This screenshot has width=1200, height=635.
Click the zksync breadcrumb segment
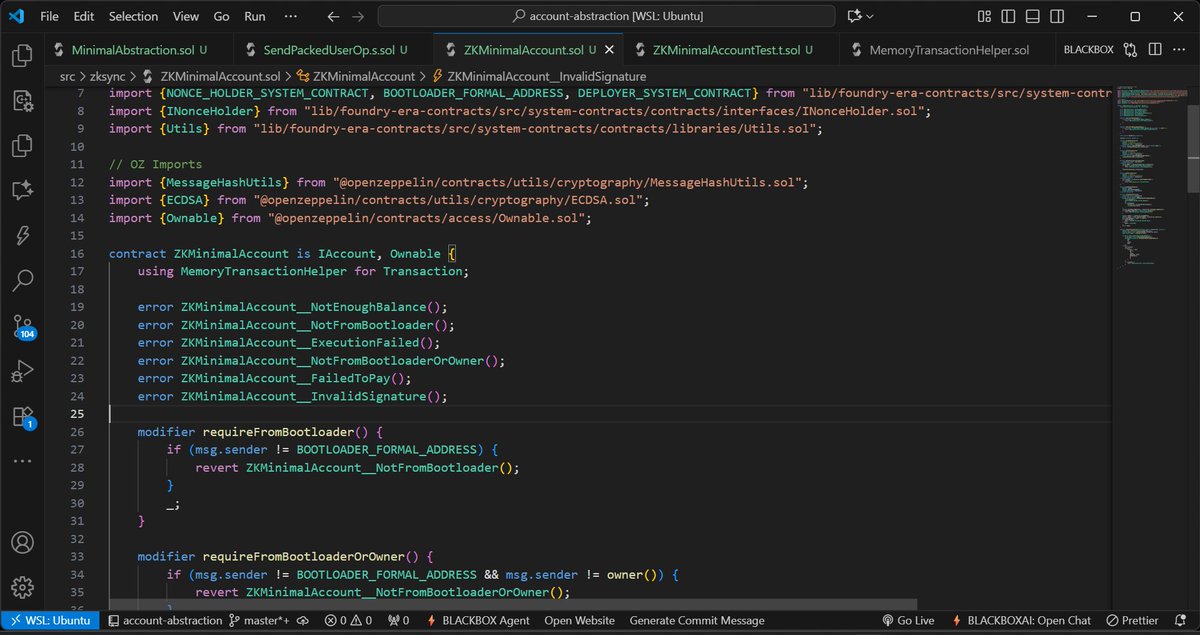pyautogui.click(x=108, y=76)
